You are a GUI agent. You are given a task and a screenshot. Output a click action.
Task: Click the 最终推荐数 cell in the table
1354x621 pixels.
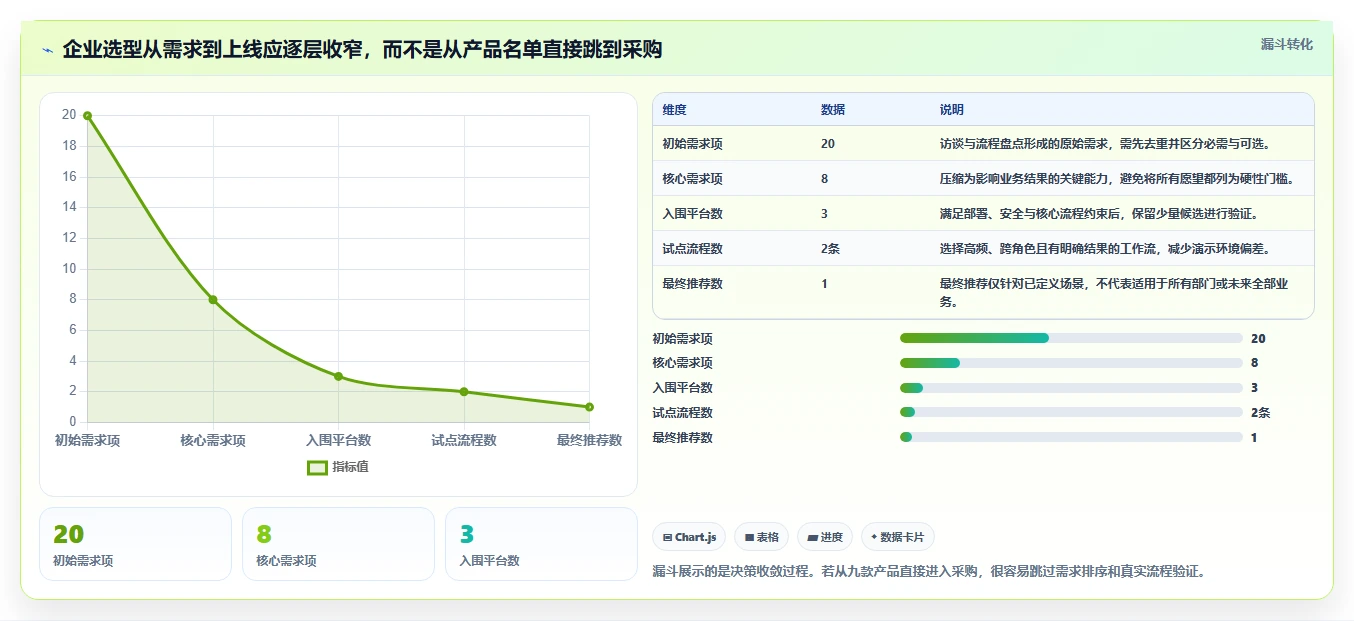pos(692,284)
